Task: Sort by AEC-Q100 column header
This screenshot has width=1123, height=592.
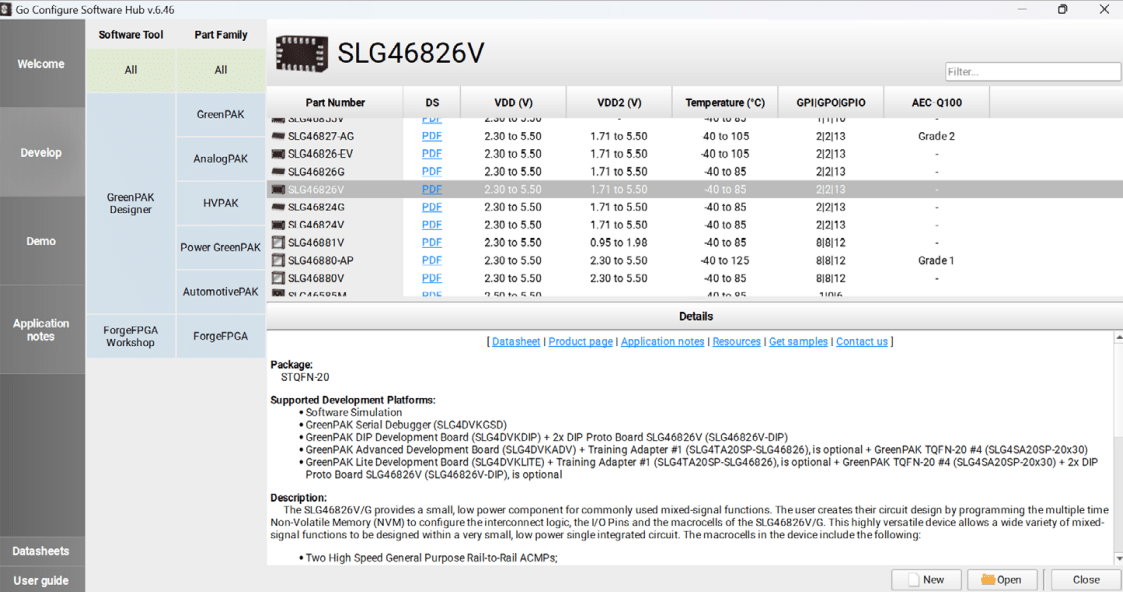Action: pyautogui.click(x=937, y=102)
